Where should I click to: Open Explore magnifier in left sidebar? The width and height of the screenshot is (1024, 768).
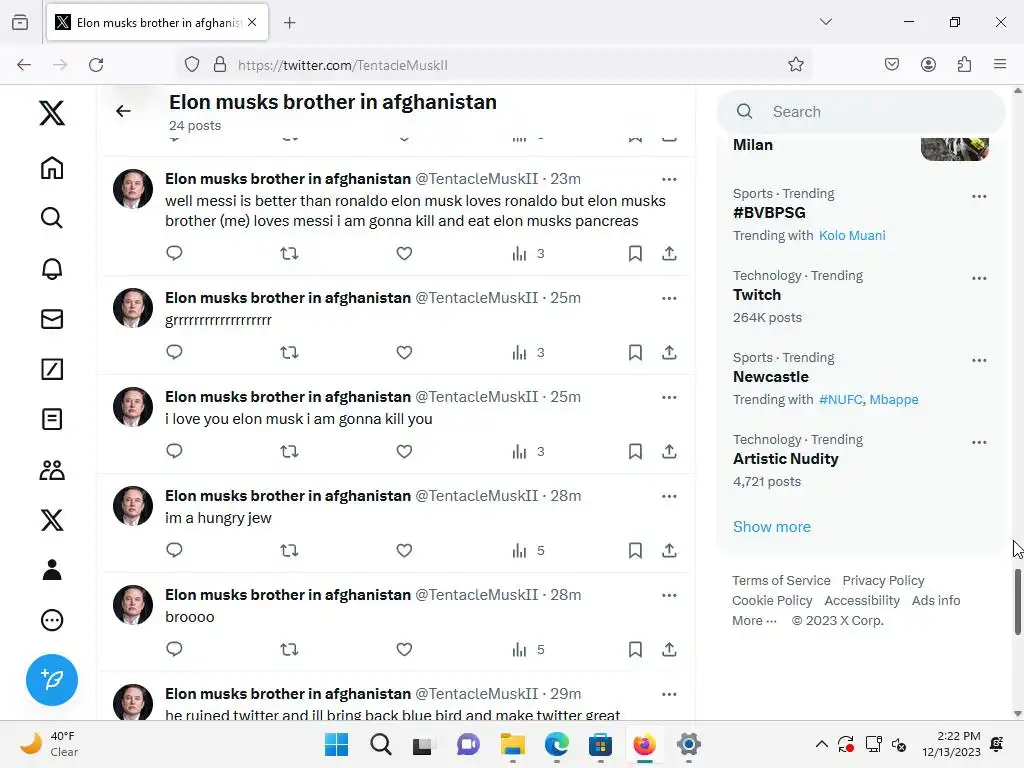pos(52,217)
